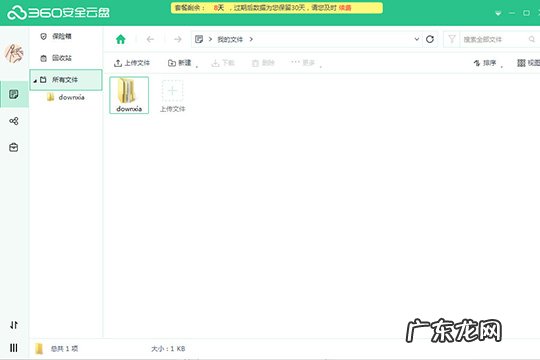The image size is (540, 360).
Task: Open the address bar history dropdown
Action: coord(417,39)
